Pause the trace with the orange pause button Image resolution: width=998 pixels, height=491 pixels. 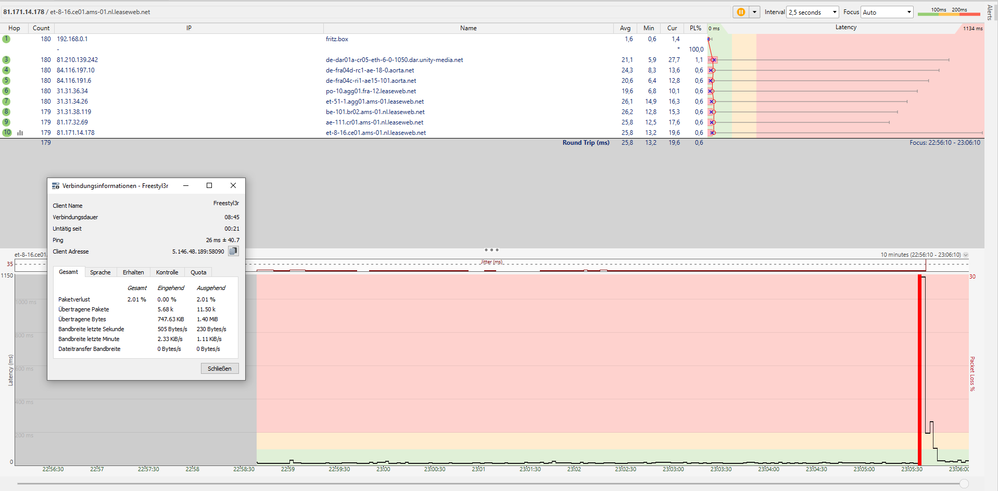point(741,12)
